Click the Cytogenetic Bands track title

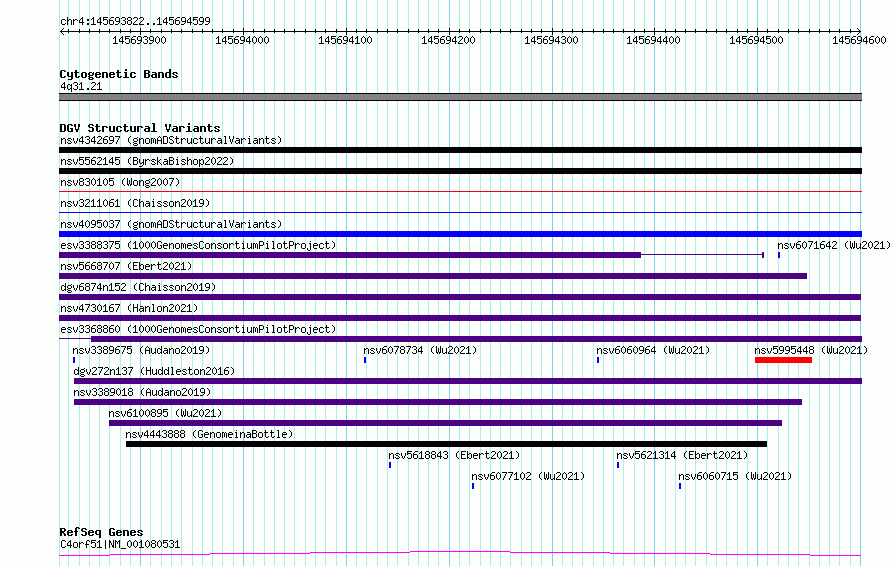coord(119,74)
